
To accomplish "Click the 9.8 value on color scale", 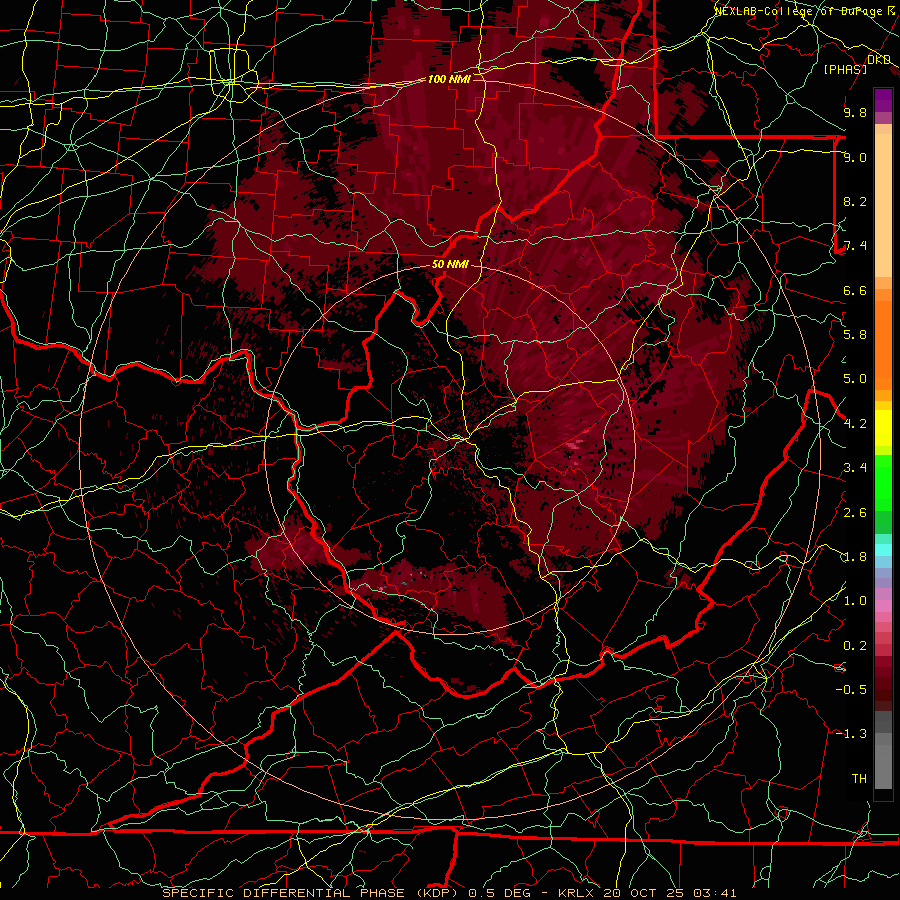I will (855, 112).
